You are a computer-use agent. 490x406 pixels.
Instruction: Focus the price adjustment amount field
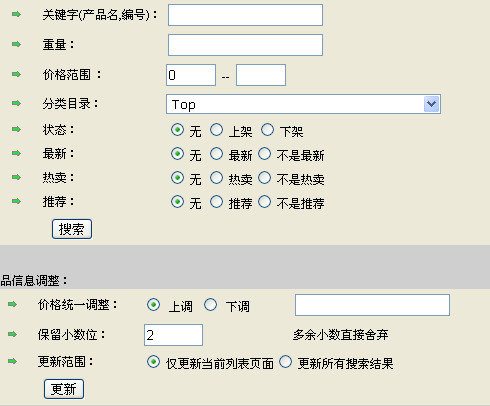372,305
